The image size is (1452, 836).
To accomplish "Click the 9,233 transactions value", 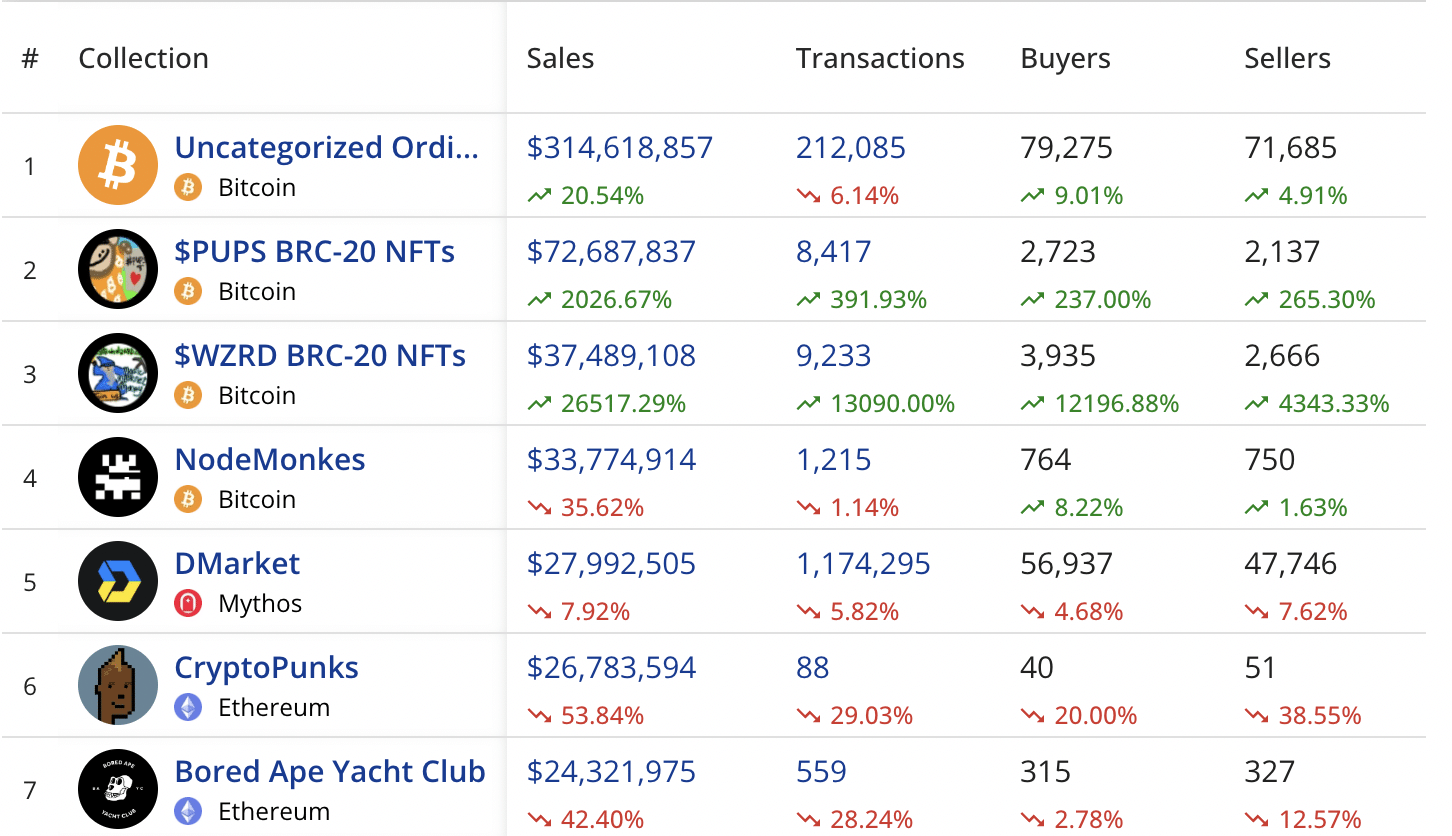I will pyautogui.click(x=834, y=356).
